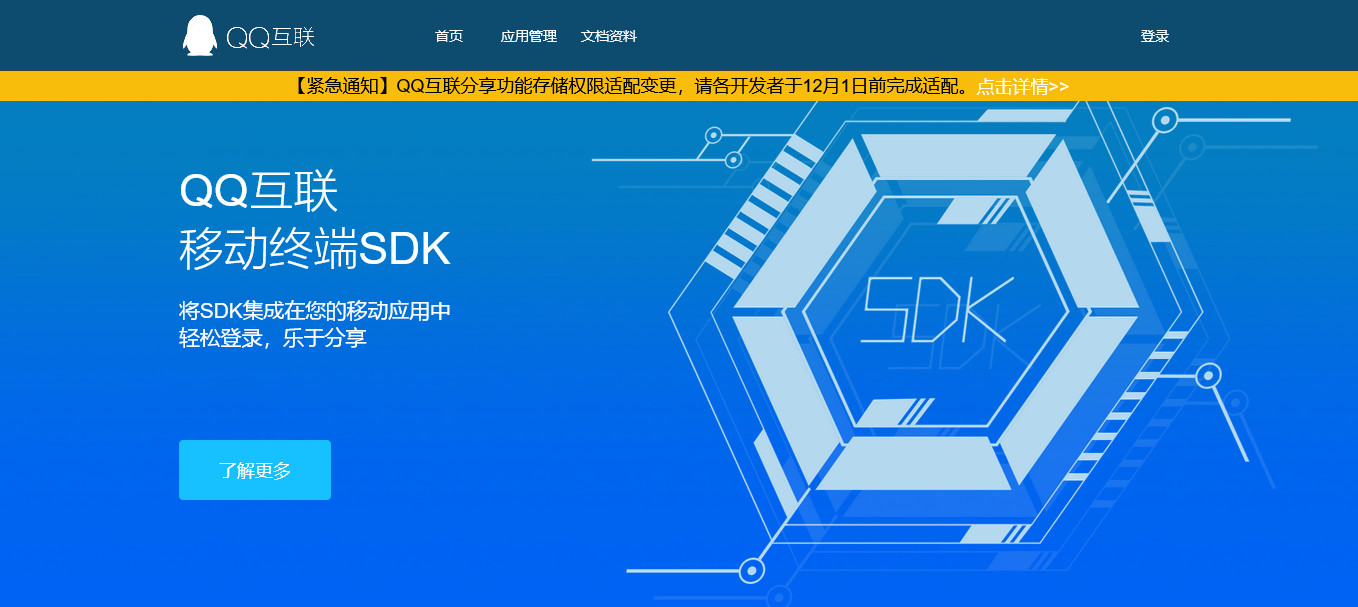Screen dimensions: 1358x607
Task: Click the 将SDK集成在您的移动应用中 subtitle
Action: 315,310
